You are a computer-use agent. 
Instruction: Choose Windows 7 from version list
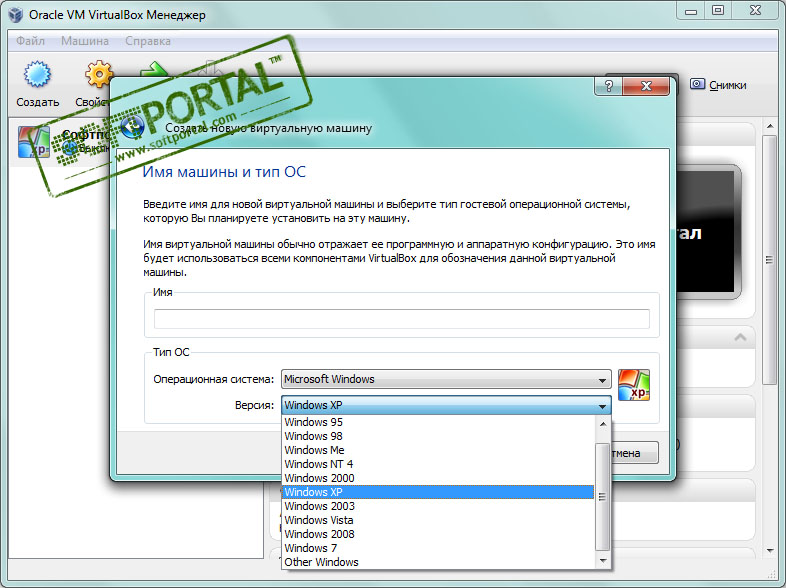pyautogui.click(x=438, y=548)
